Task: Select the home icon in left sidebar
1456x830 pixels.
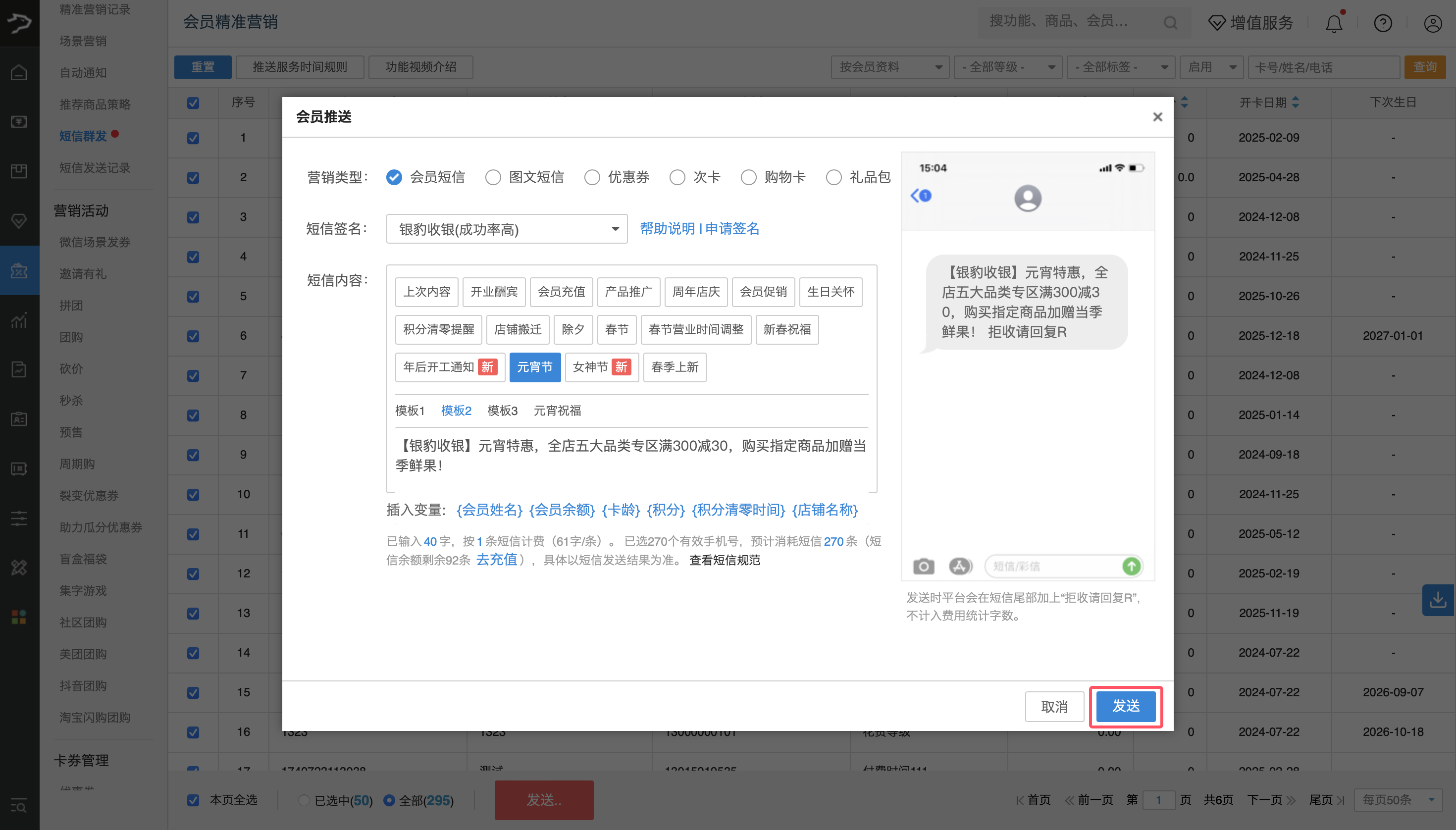Action: 19,72
